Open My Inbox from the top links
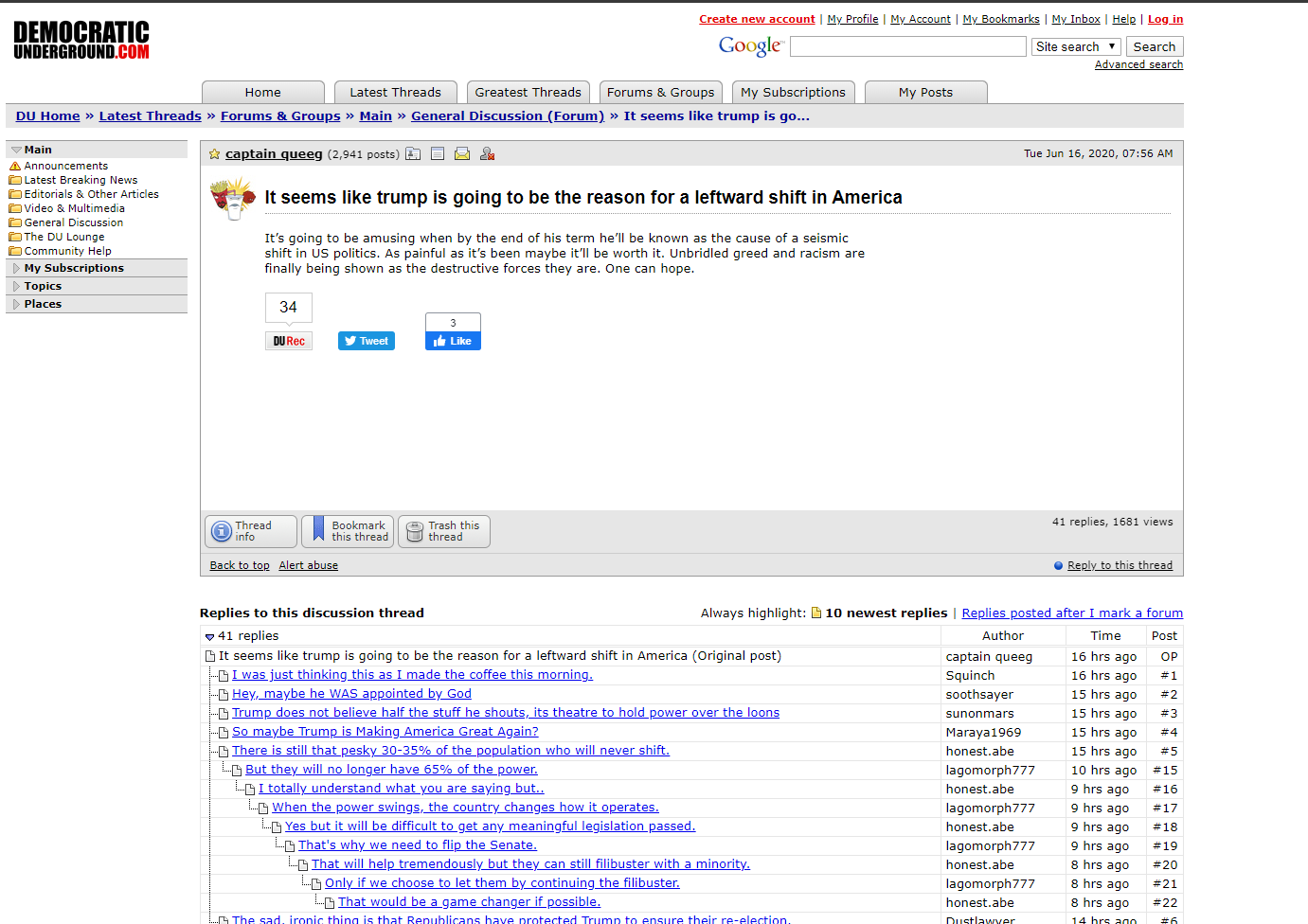 (x=1076, y=19)
